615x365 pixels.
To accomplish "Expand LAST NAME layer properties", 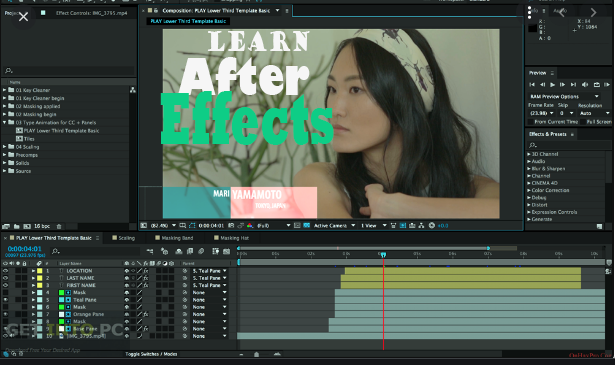I will click(33, 278).
